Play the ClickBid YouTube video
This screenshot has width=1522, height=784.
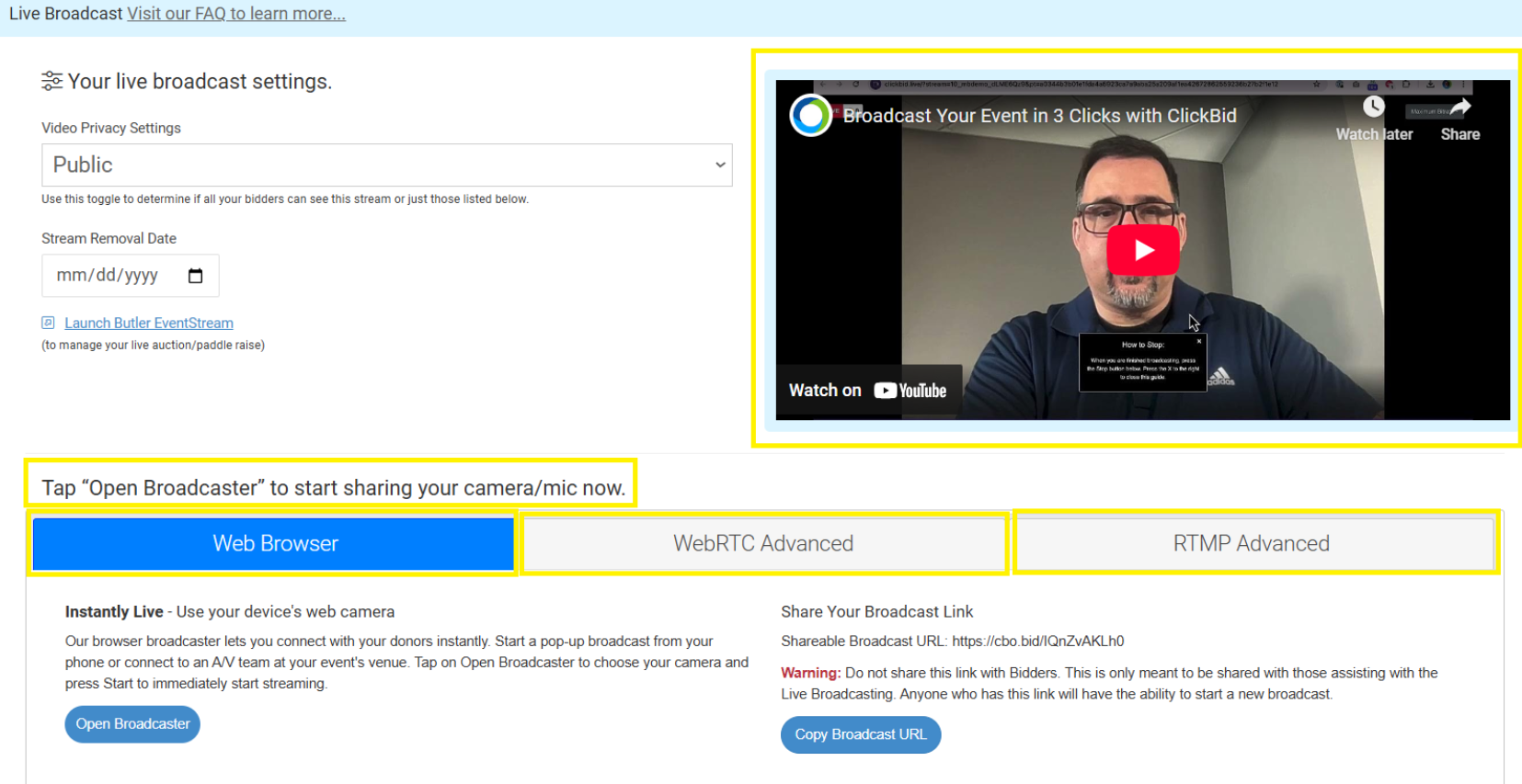click(1142, 250)
